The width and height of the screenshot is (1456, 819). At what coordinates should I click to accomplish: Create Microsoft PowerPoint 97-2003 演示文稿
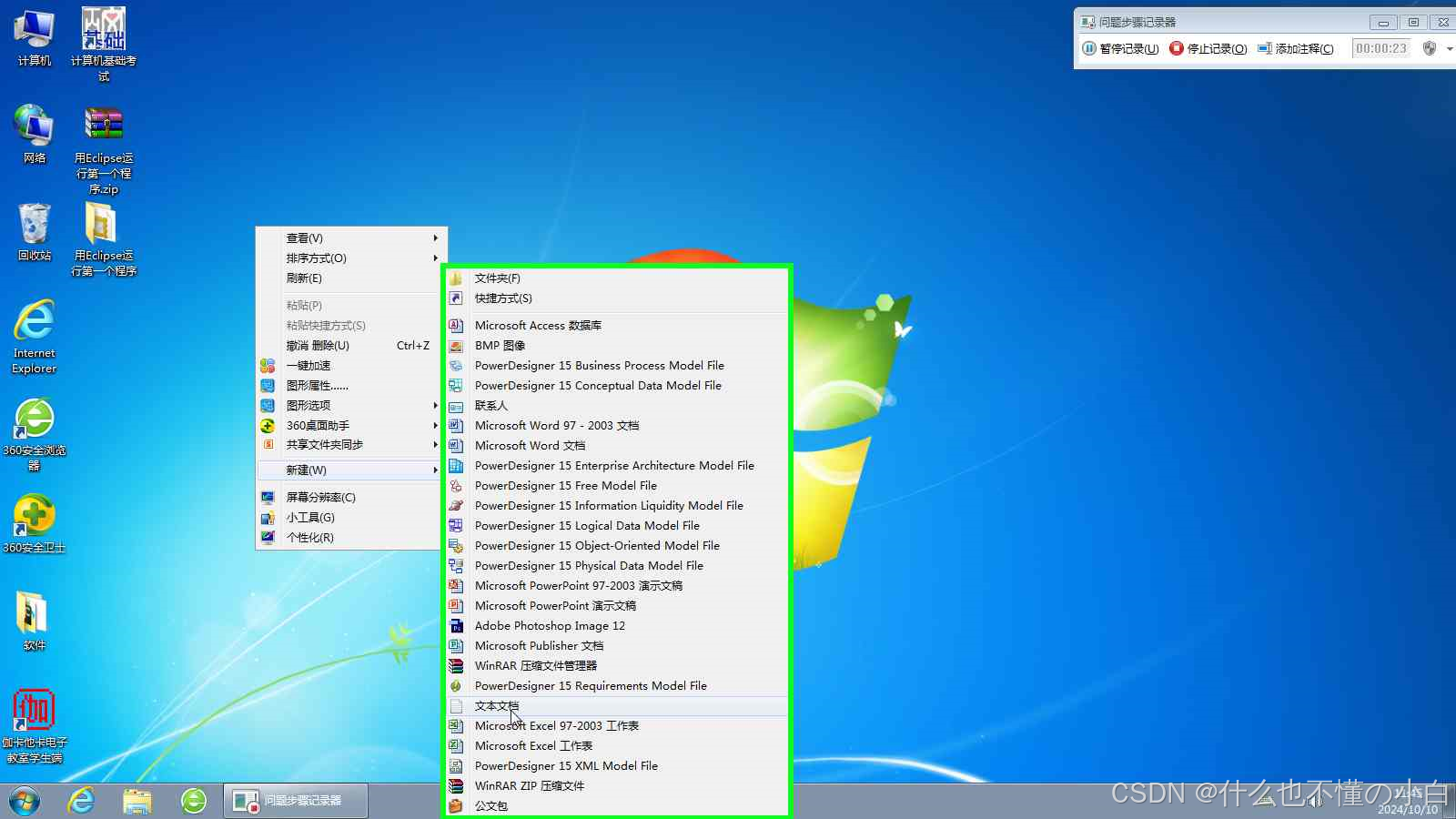click(617, 585)
